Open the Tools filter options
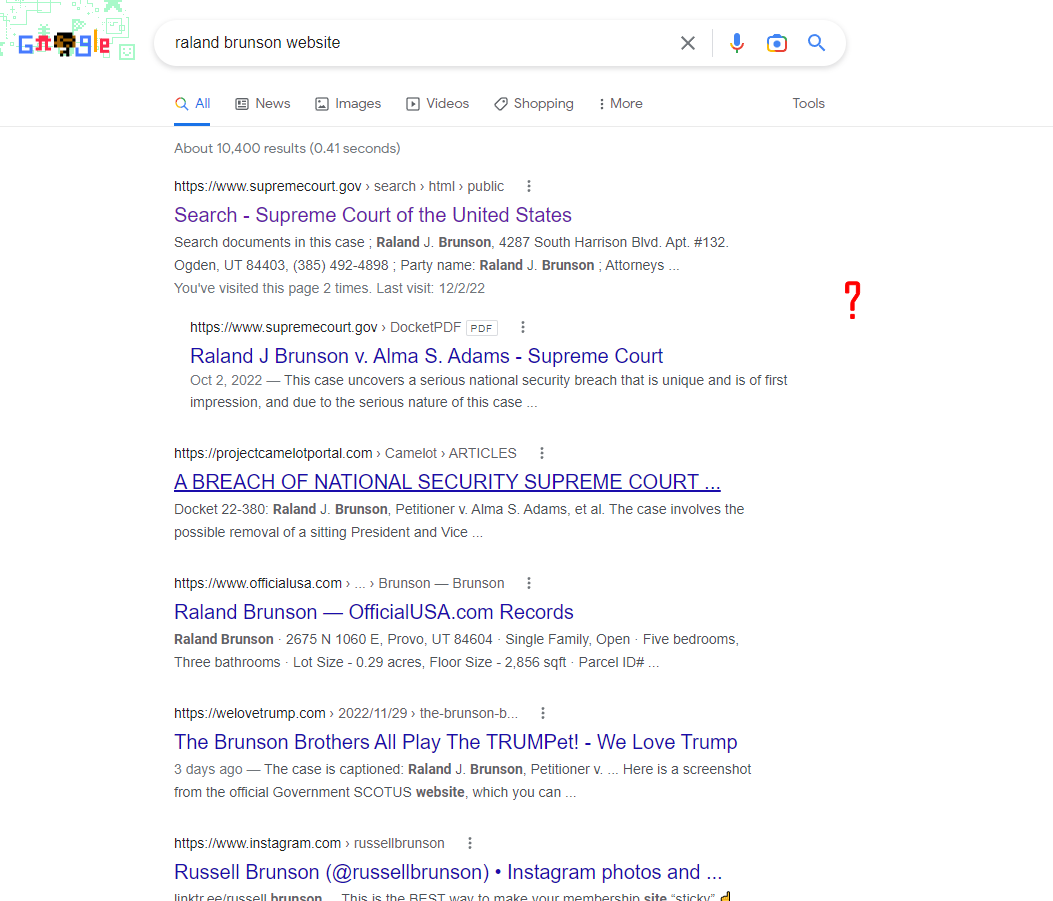This screenshot has height=901, width=1053. tap(808, 103)
